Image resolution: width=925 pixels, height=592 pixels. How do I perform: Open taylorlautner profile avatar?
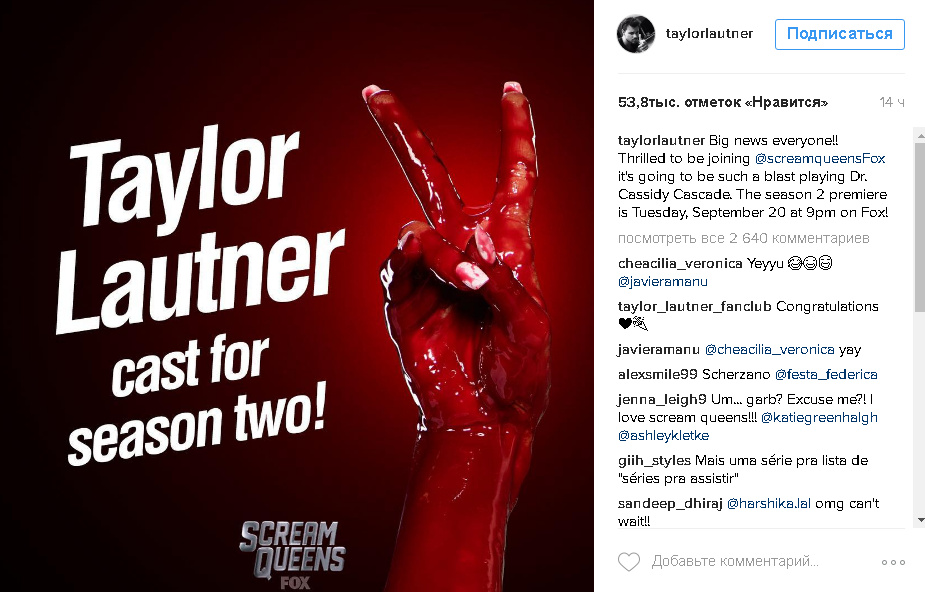(x=635, y=34)
